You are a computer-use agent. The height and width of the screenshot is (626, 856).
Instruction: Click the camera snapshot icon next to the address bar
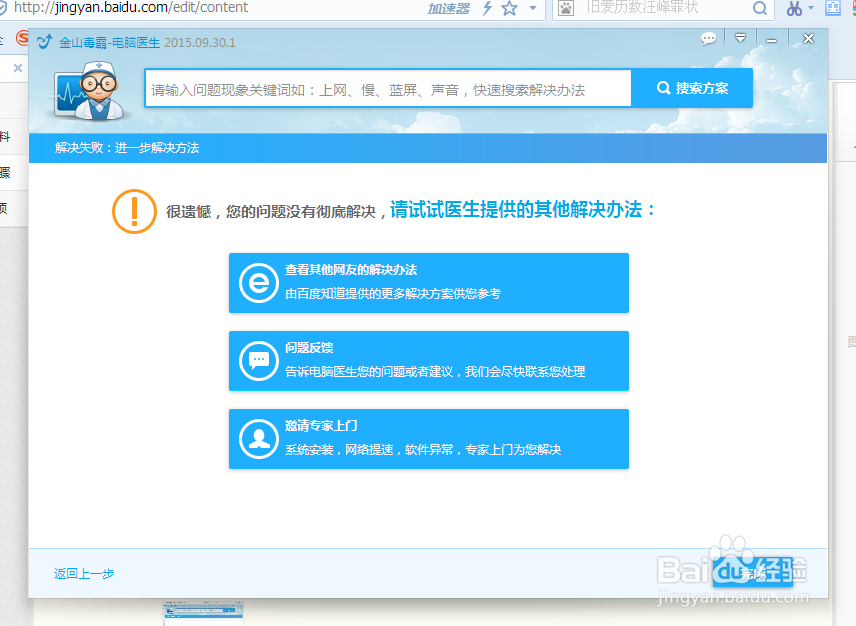point(564,8)
